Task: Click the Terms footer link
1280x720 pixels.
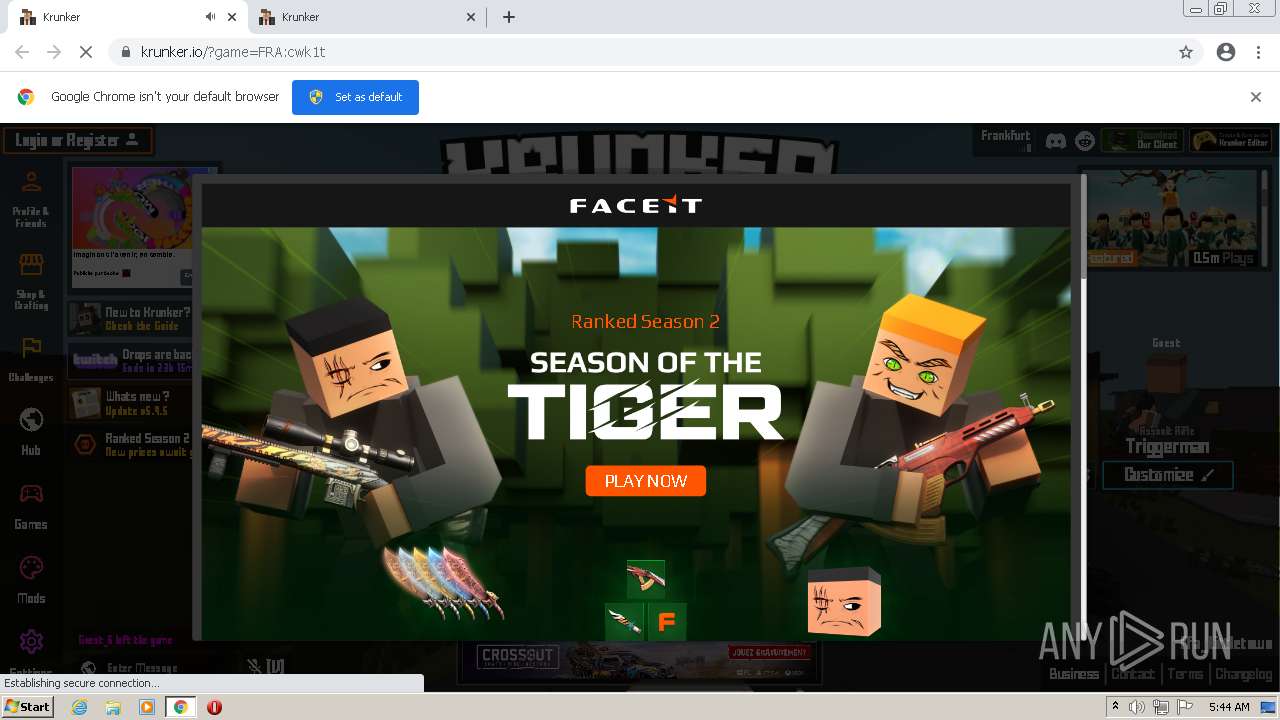Action: 1185,674
